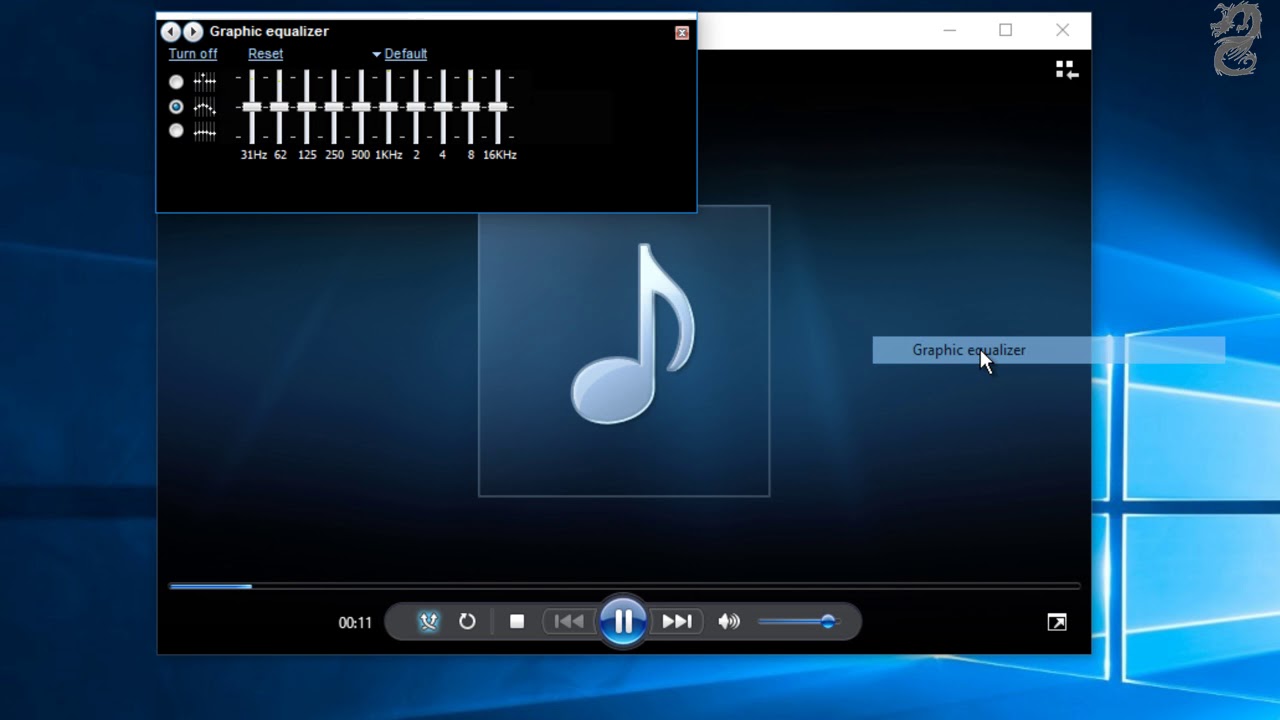Screen dimensions: 1280x720
Task: Minimize the media player window
Action: click(x=949, y=31)
